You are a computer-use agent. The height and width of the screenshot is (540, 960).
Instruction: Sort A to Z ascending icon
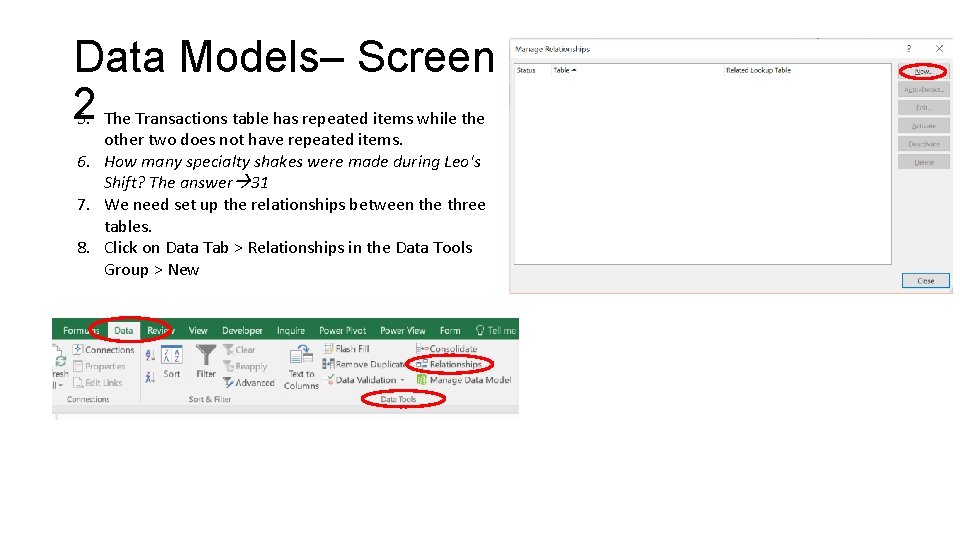tap(150, 354)
